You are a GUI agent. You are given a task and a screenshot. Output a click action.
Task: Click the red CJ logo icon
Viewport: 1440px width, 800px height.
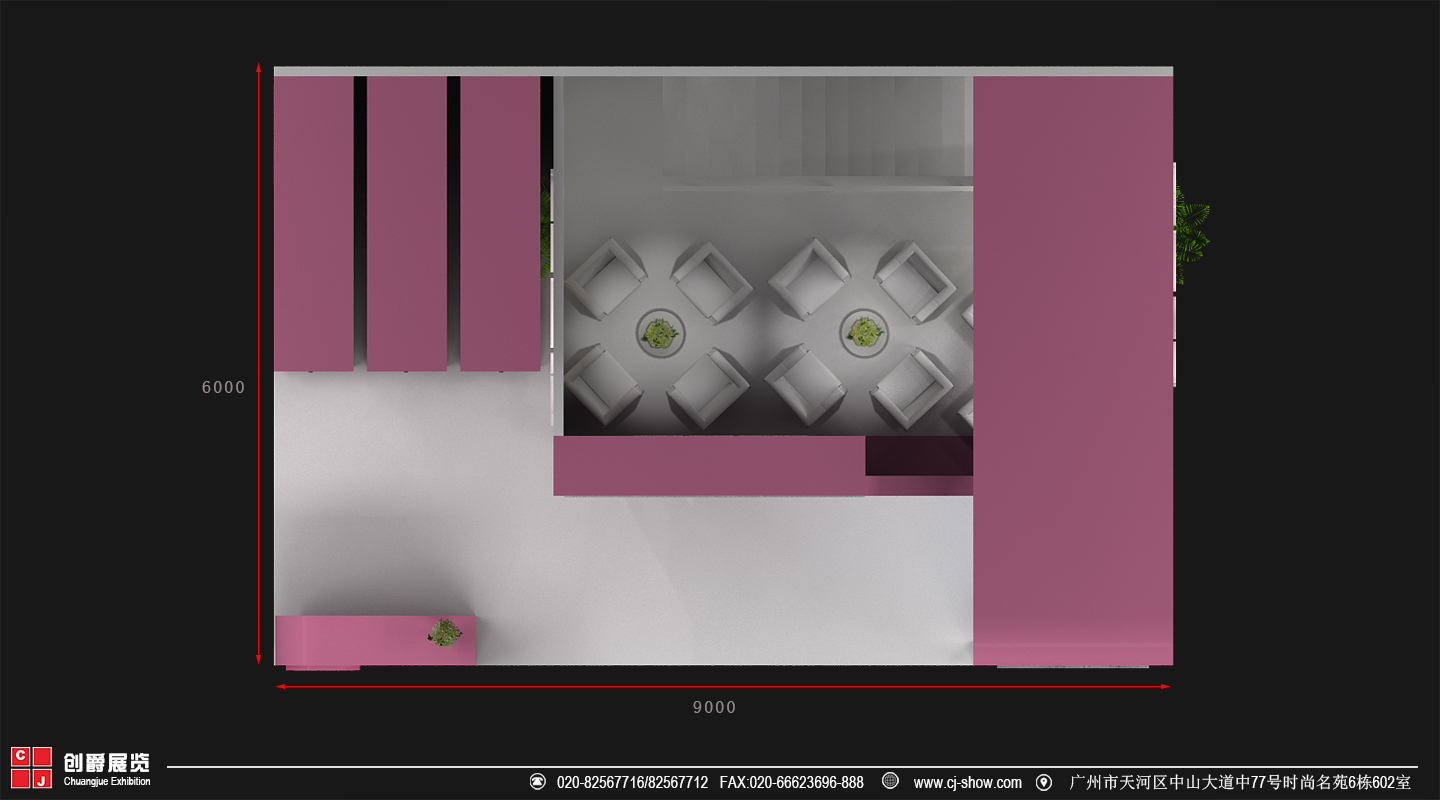click(x=30, y=767)
